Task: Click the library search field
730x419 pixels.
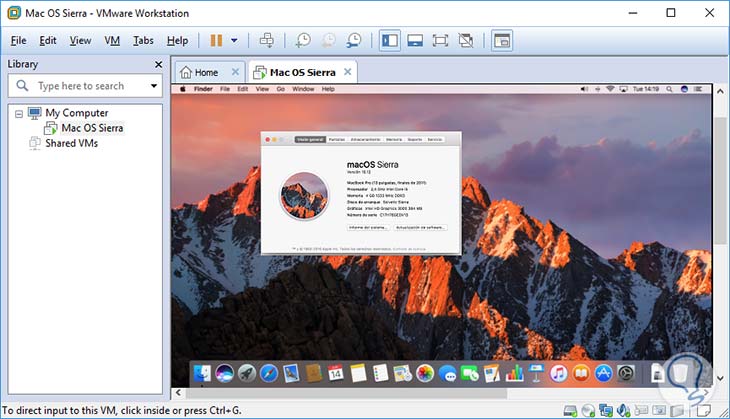Action: [85, 86]
